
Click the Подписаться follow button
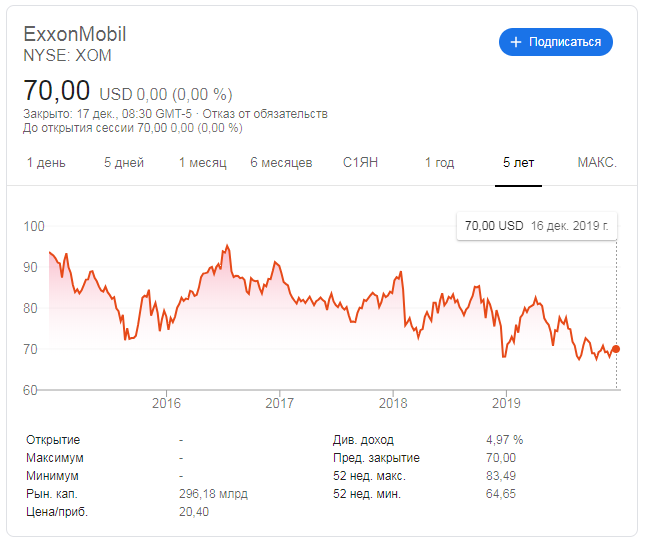[x=556, y=42]
